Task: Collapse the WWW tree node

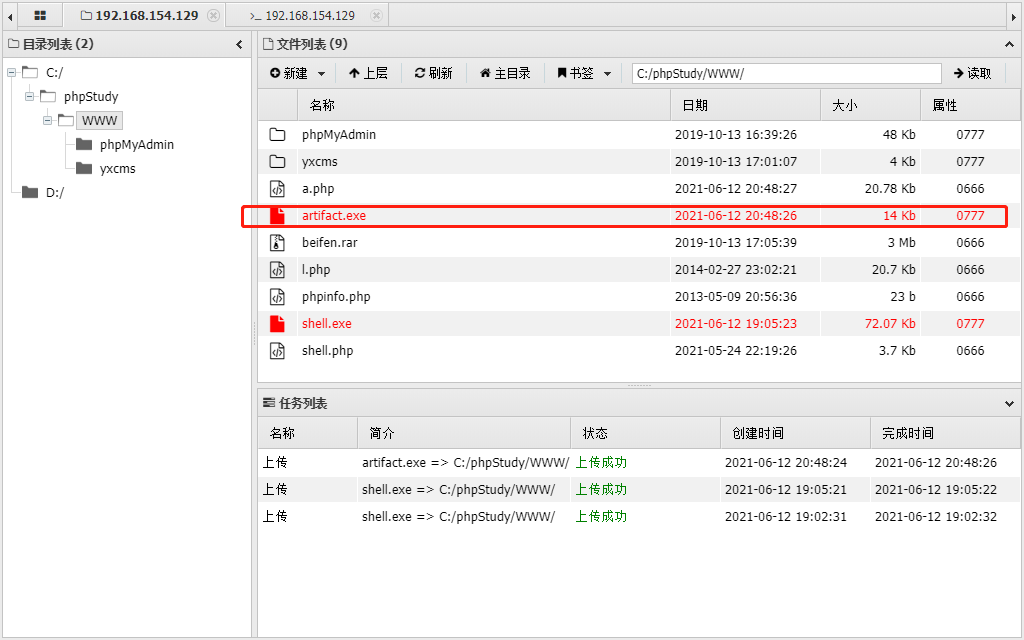Action: 47,120
